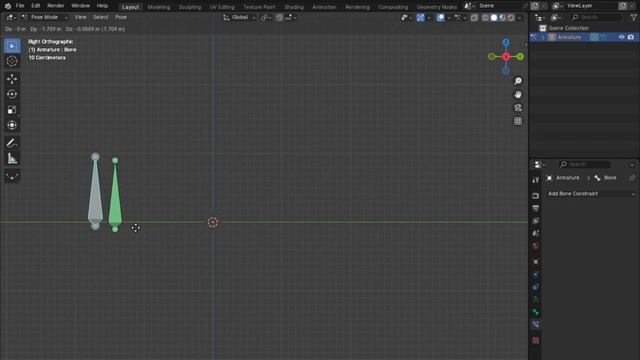
Task: Open the editor type dropdown in viewport header
Action: point(11,17)
